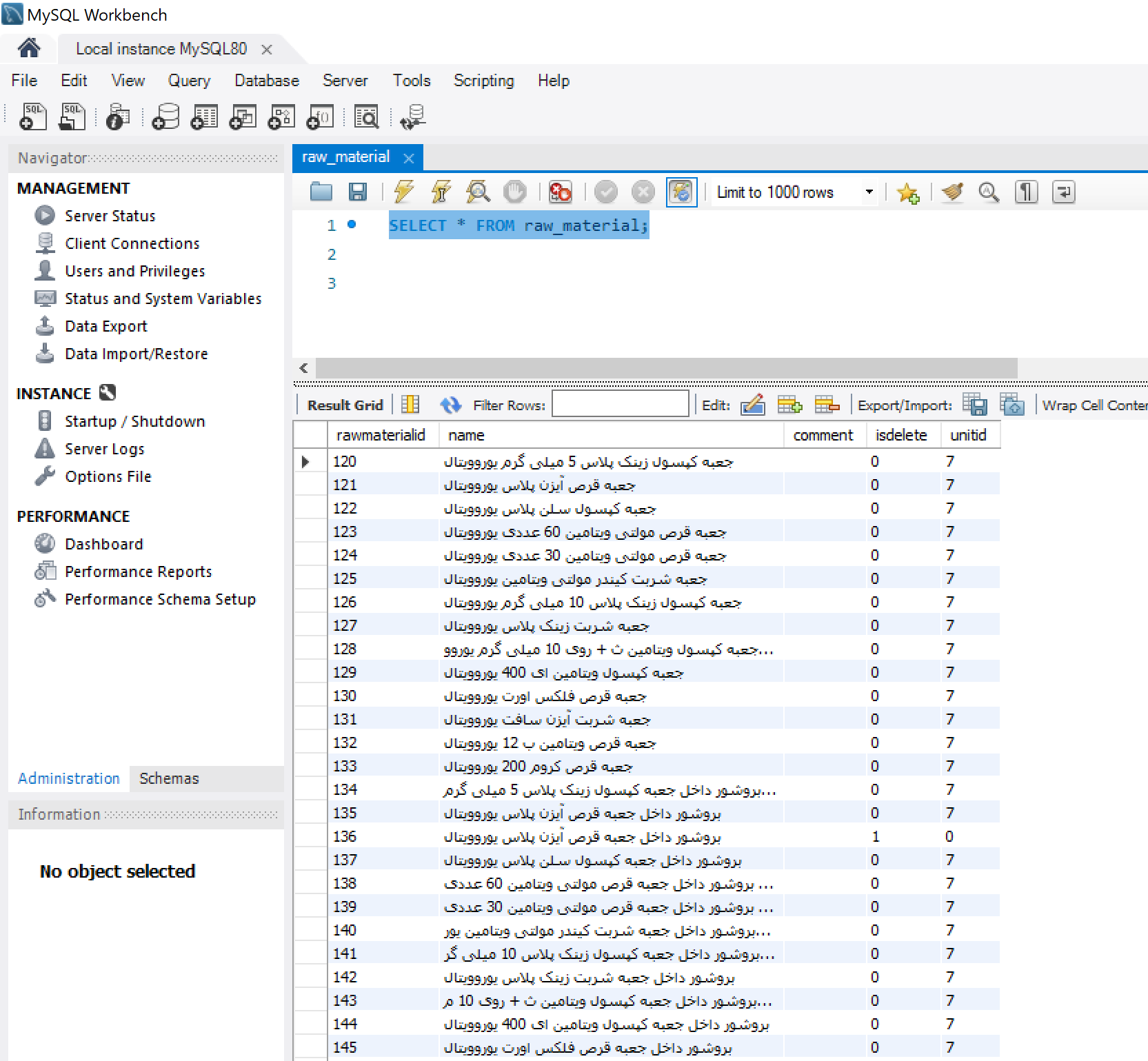The image size is (1148, 1061).
Task: Save query as snippet star icon
Action: click(908, 192)
